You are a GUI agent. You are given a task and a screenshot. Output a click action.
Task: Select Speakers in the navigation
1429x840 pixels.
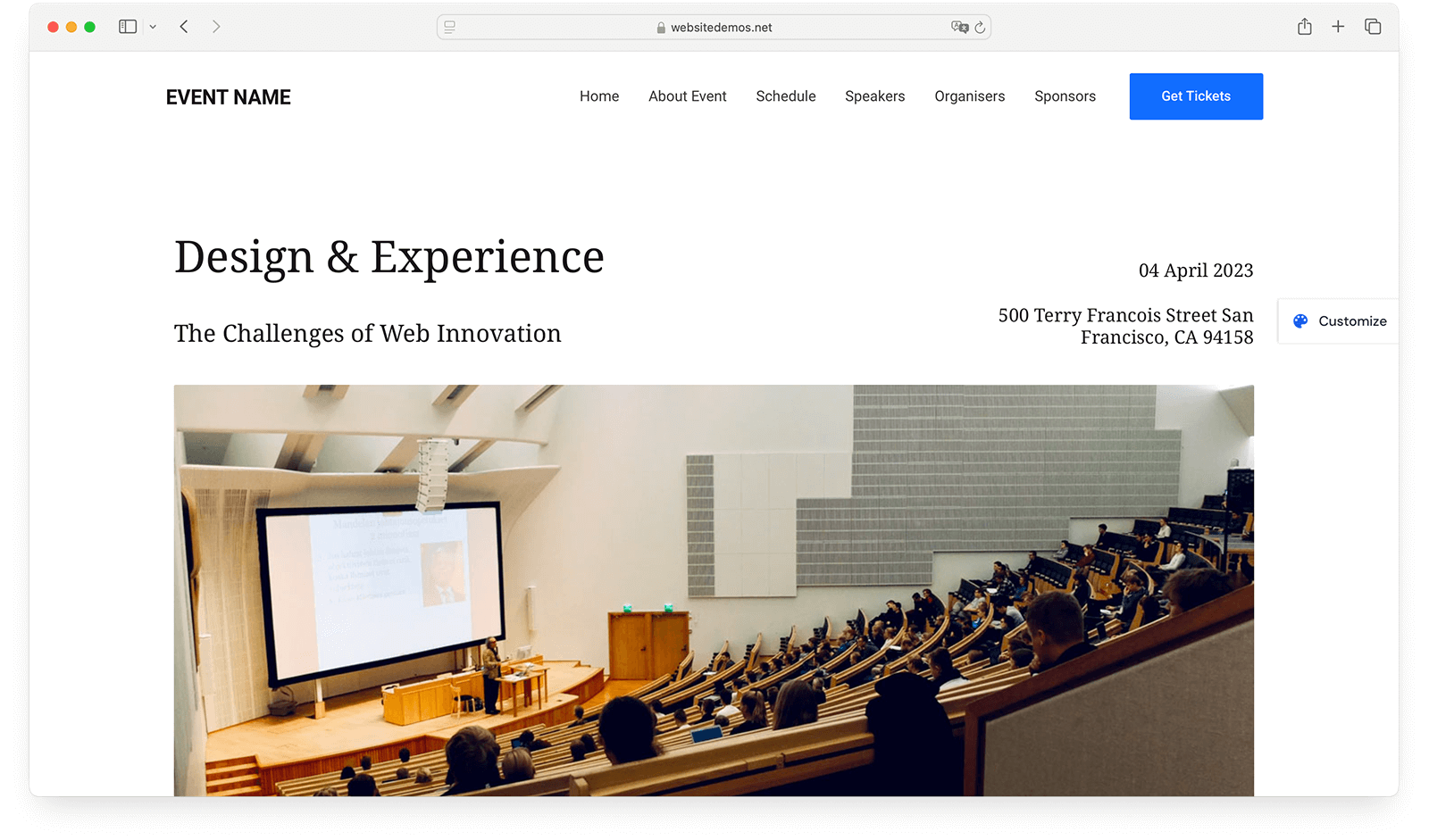pos(874,96)
